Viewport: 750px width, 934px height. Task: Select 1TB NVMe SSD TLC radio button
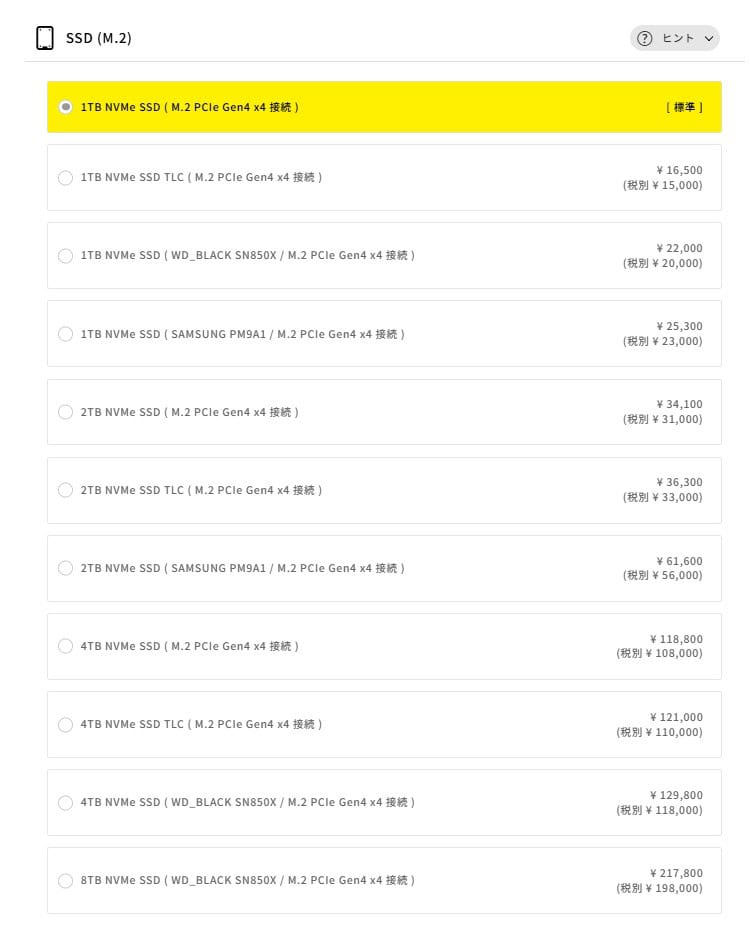[x=66, y=178]
